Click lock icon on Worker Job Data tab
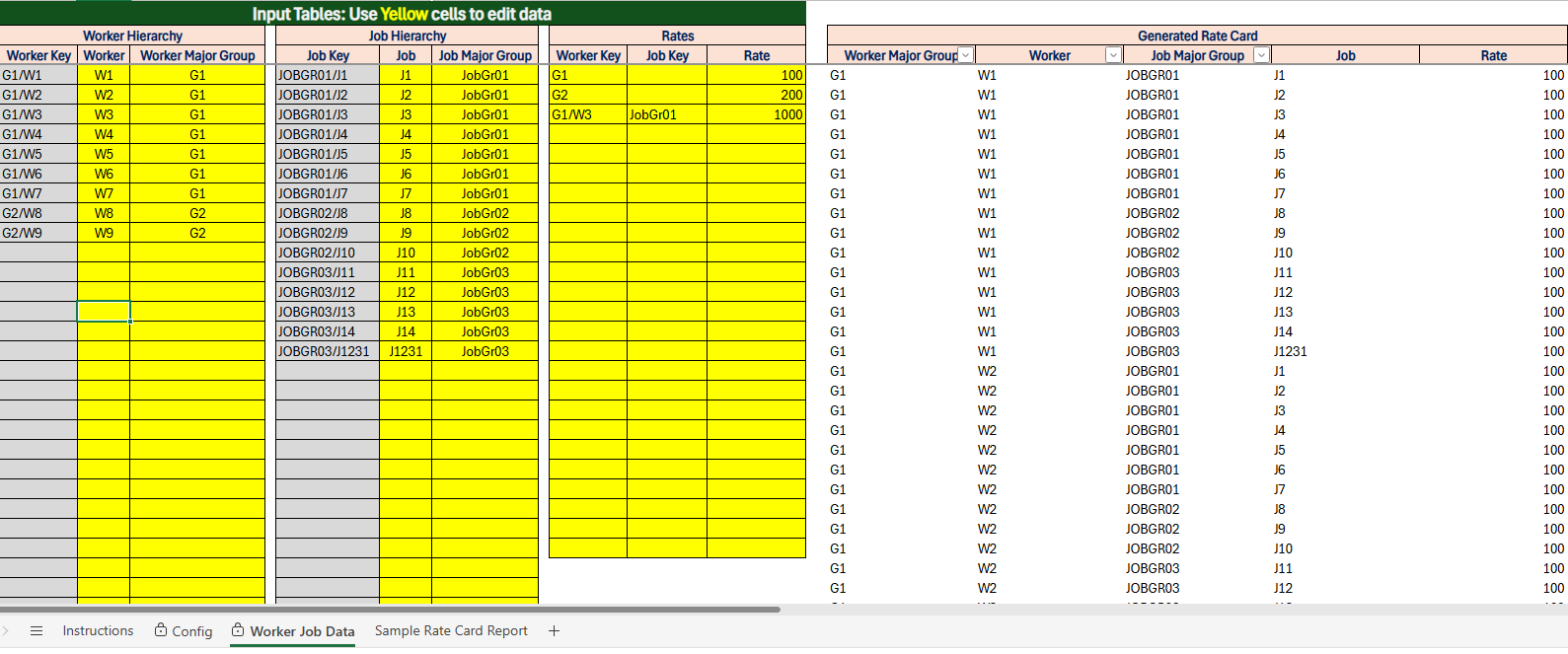Screen dimensions: 1568x654 pyautogui.click(x=238, y=630)
